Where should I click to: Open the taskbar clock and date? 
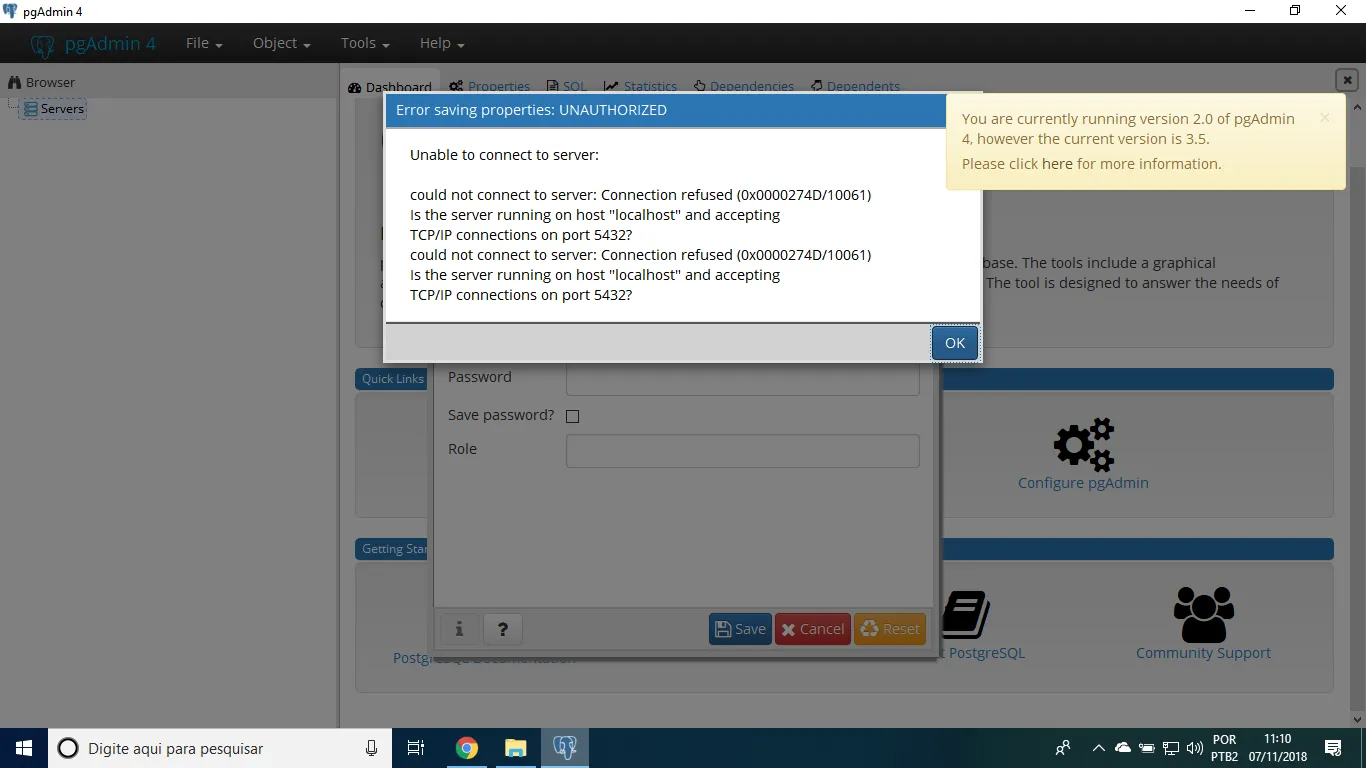click(x=1278, y=748)
